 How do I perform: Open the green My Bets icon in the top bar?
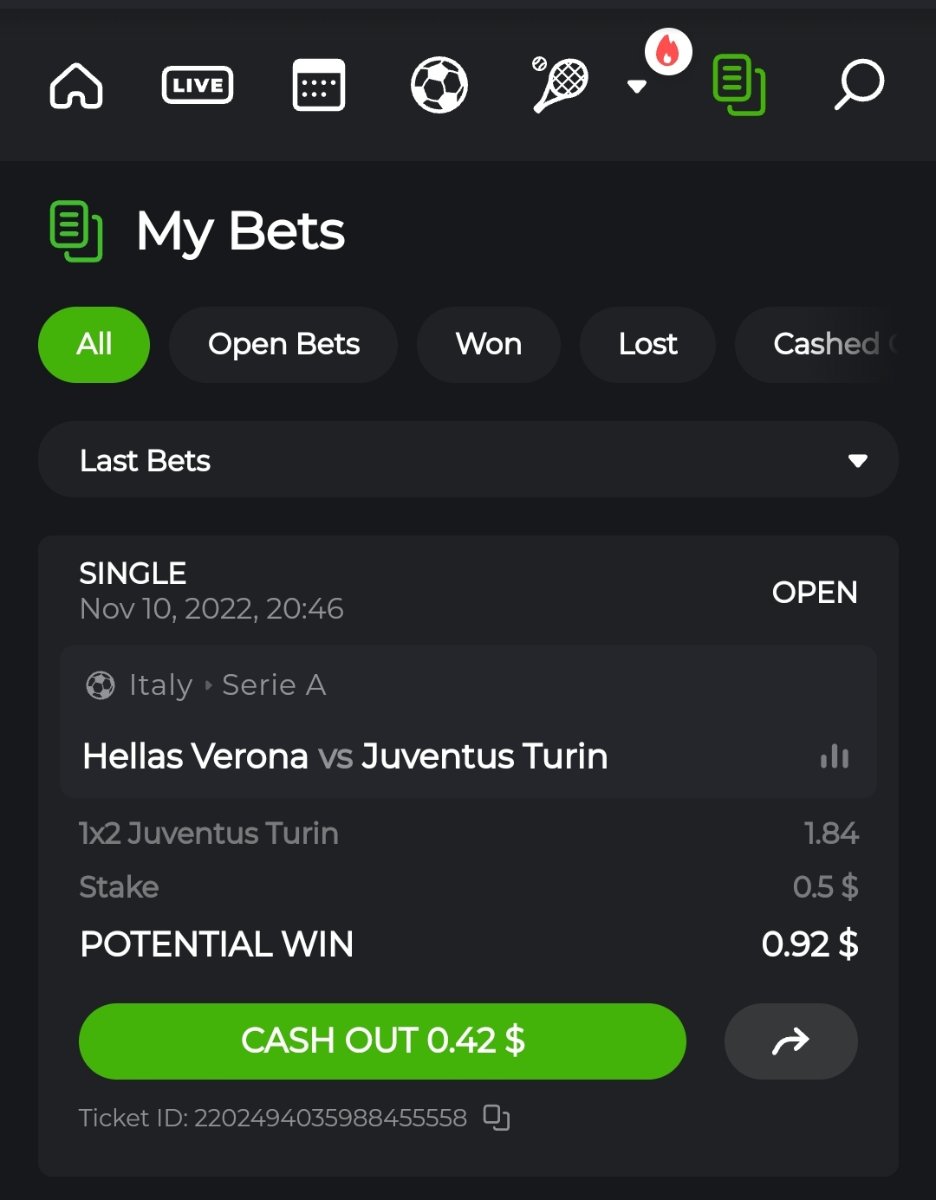pos(739,85)
